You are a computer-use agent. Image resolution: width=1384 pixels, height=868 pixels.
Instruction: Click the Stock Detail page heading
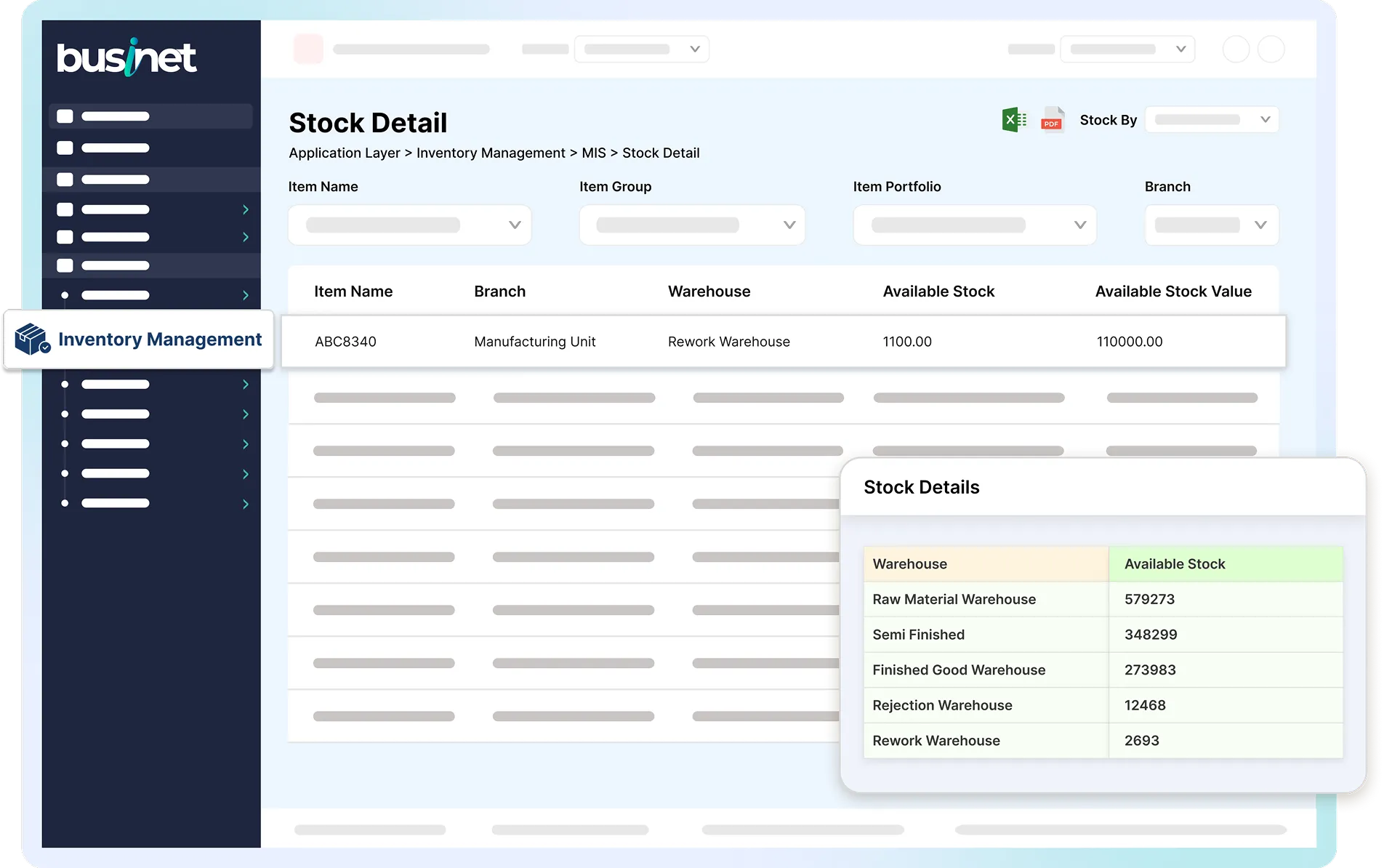368,123
